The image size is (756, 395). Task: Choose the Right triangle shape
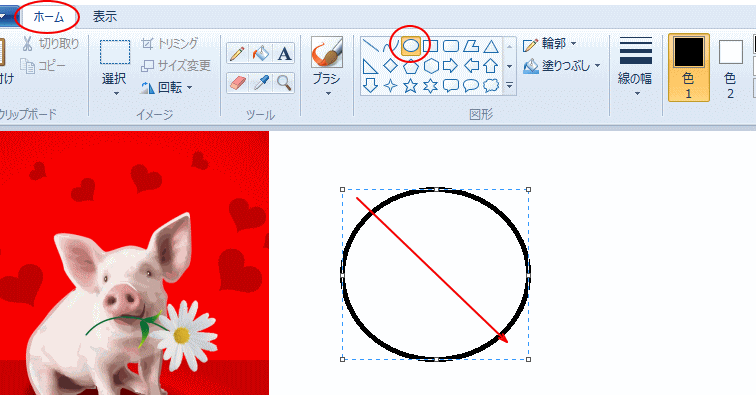click(370, 66)
